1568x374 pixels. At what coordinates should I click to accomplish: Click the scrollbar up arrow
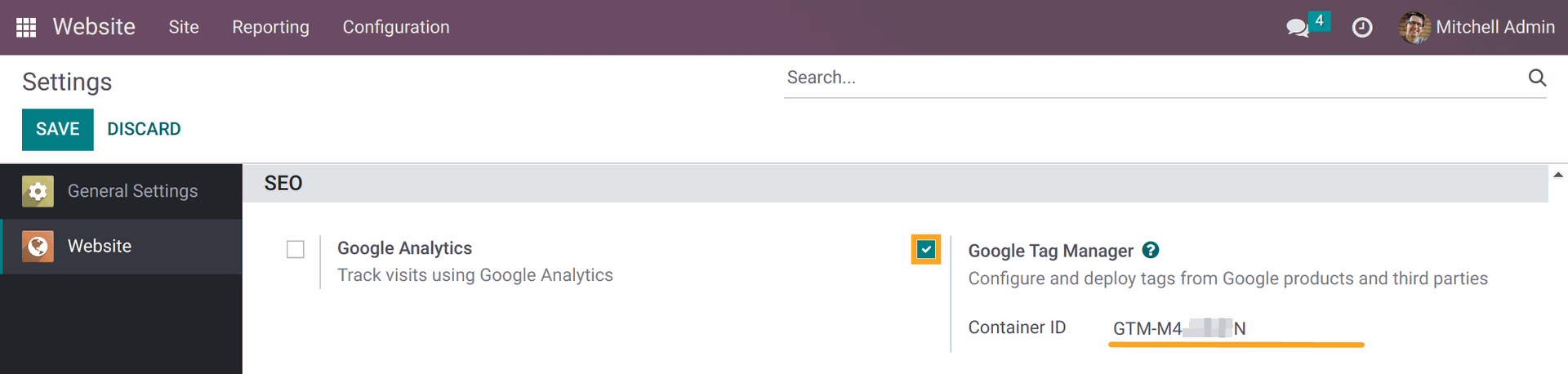[1558, 174]
